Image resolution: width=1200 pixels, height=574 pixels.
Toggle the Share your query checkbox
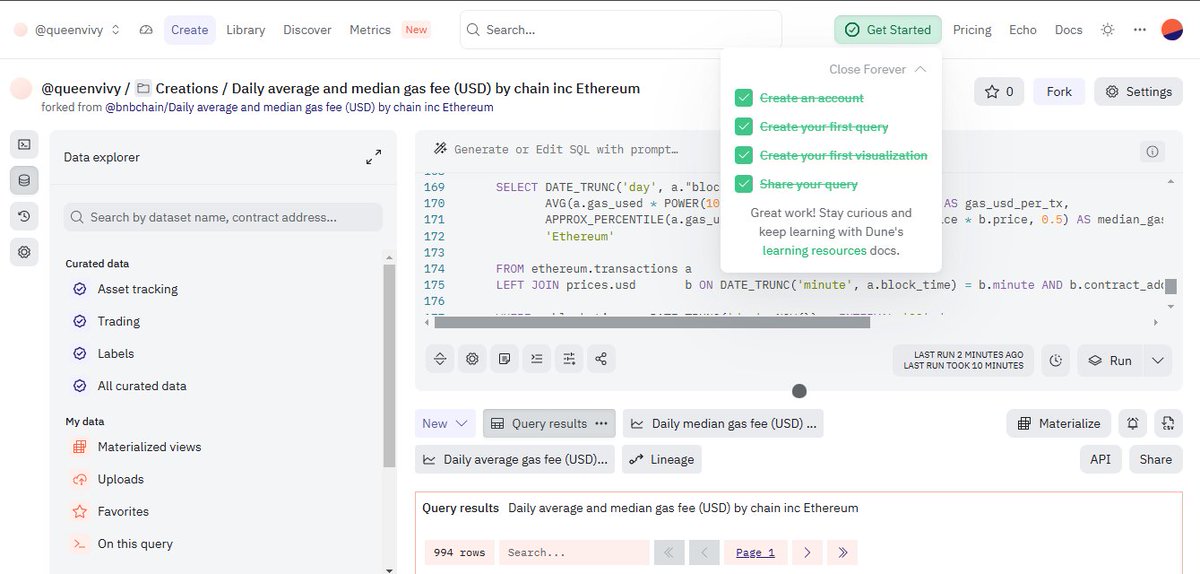(x=743, y=184)
